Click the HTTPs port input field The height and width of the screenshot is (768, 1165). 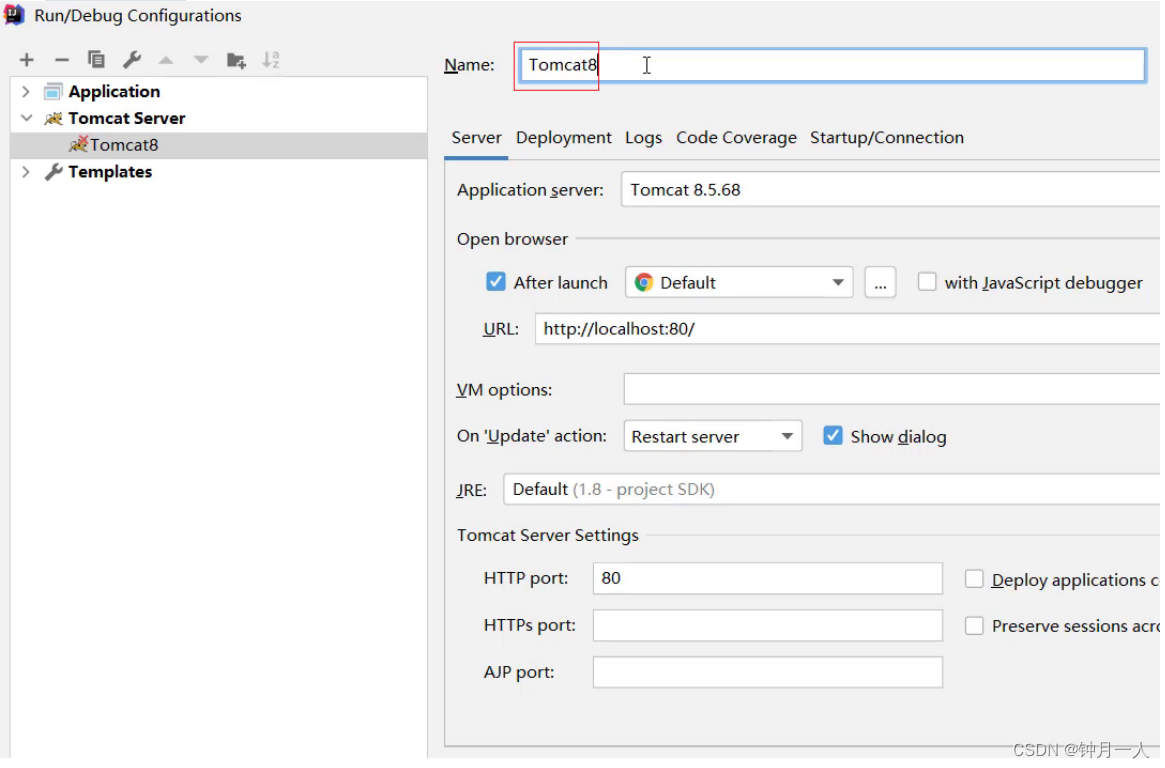pyautogui.click(x=768, y=626)
